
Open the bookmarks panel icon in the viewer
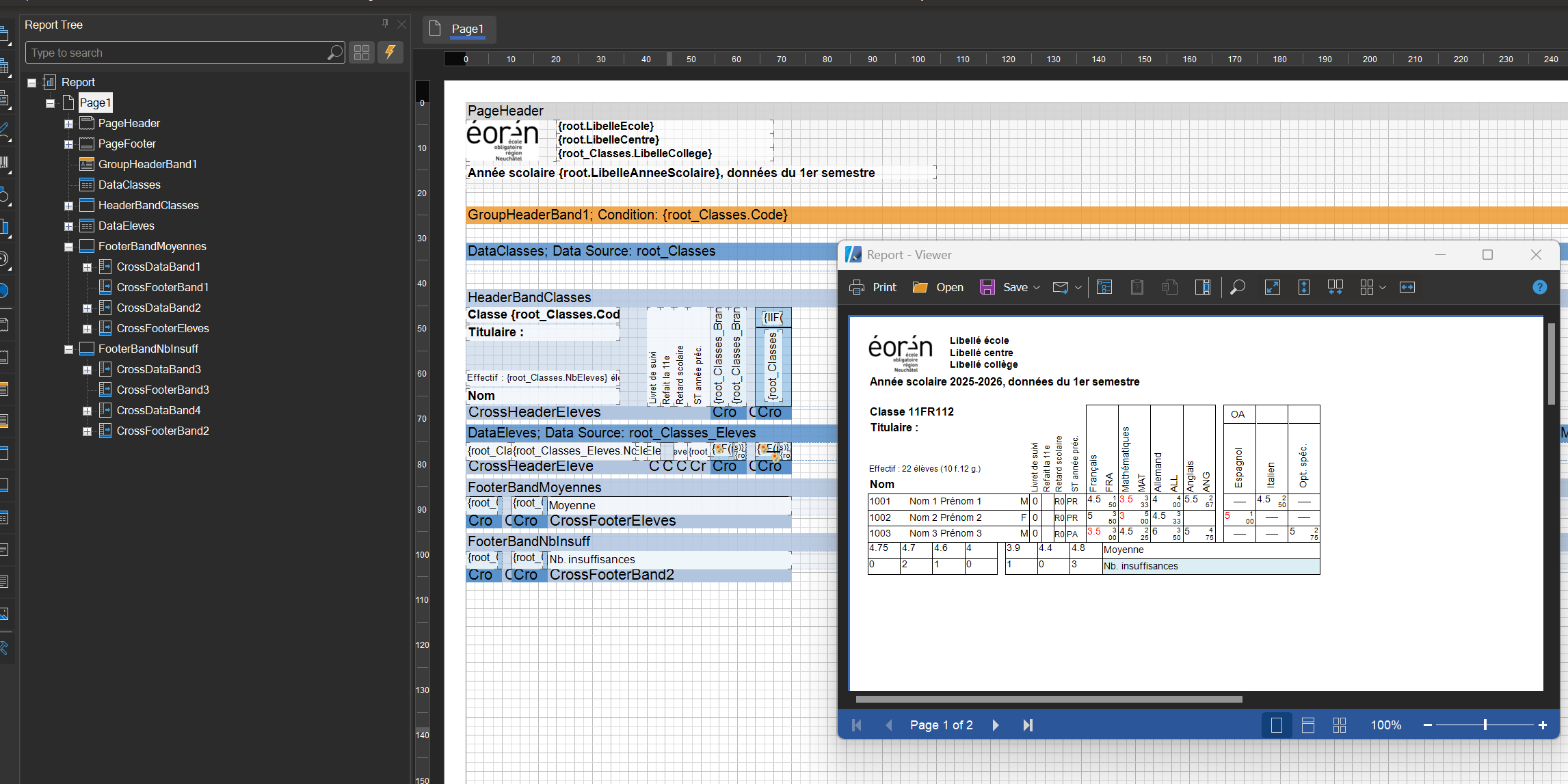click(1104, 287)
